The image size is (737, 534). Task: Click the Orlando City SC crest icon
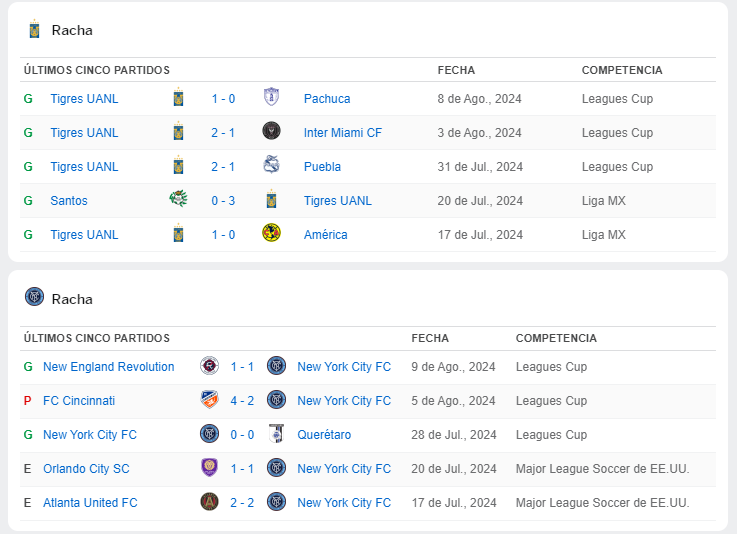209,468
